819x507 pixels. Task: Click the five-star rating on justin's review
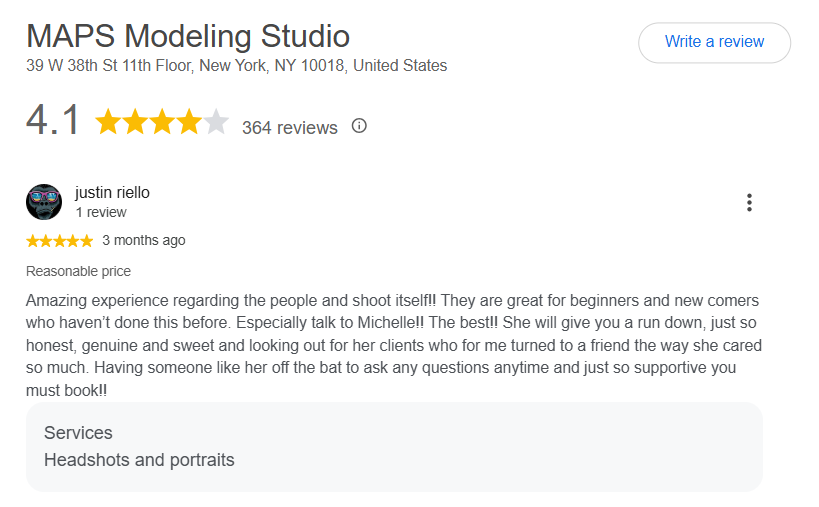pyautogui.click(x=60, y=241)
